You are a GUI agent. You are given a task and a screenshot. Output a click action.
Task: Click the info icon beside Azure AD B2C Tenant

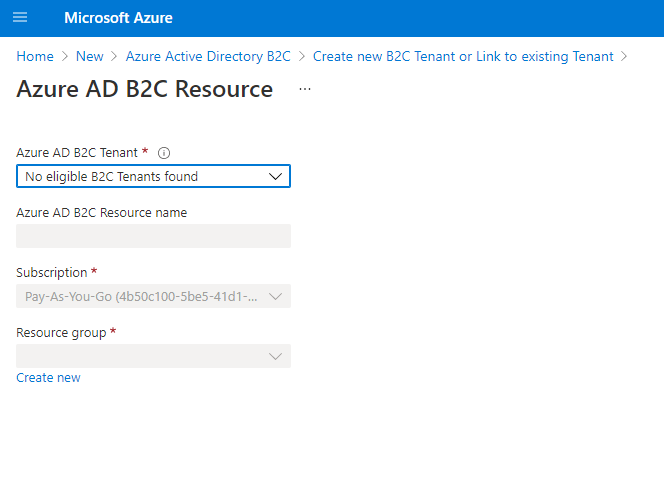(x=164, y=153)
